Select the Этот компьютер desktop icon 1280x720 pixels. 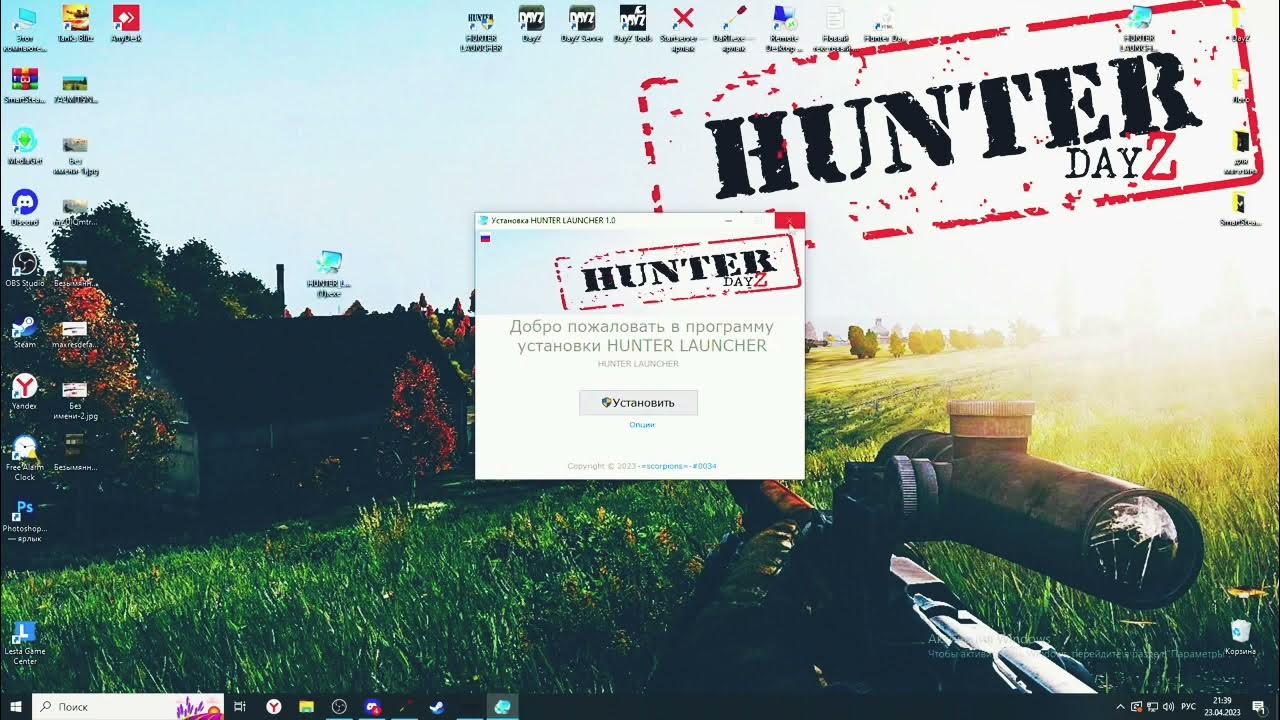point(25,27)
